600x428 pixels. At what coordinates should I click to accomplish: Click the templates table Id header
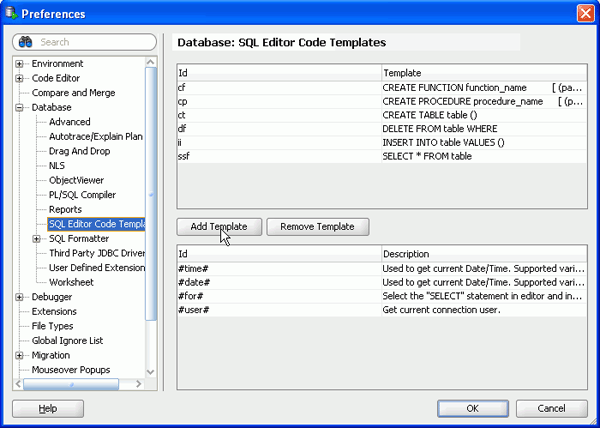279,73
